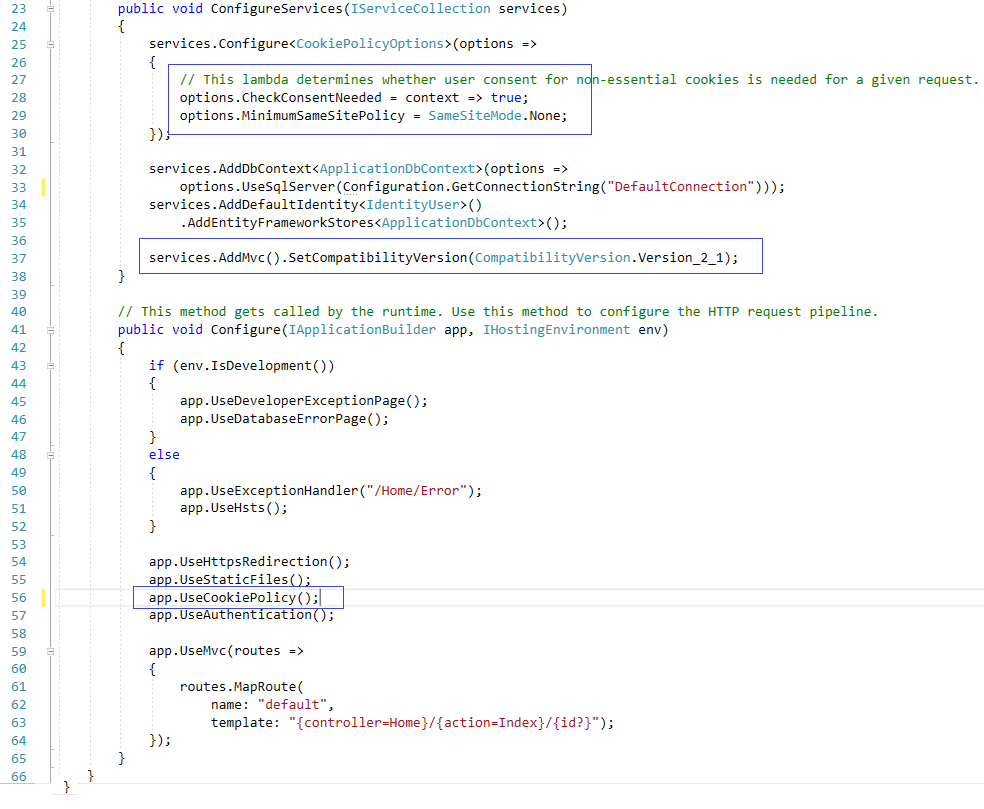Click the IServiceCollection type name
The width and height of the screenshot is (984, 809).
coord(420,9)
